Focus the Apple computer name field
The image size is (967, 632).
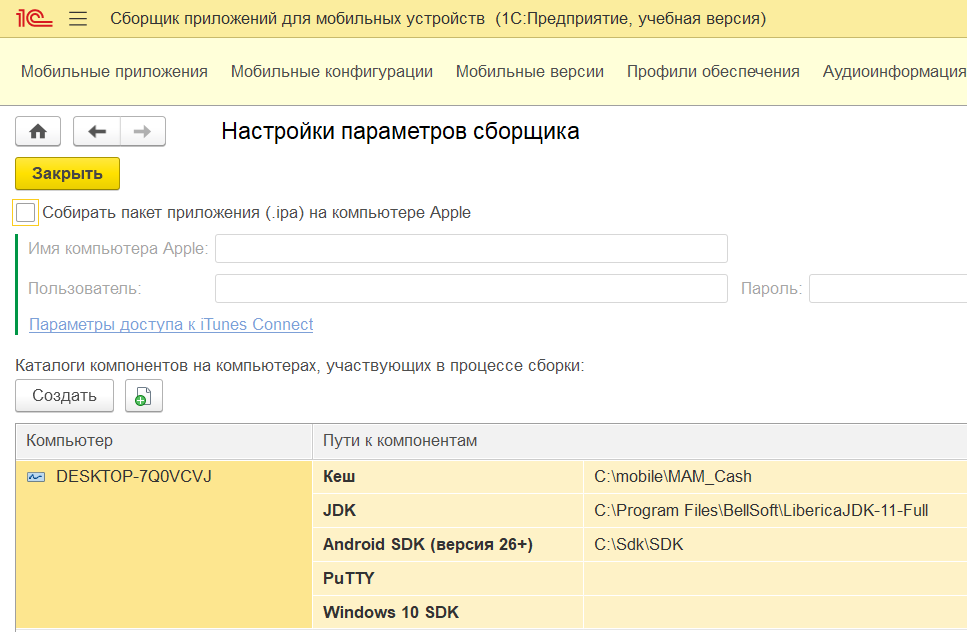471,248
